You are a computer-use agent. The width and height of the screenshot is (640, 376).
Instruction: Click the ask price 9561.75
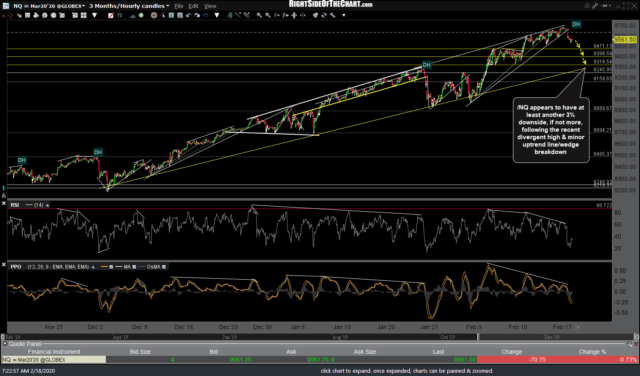tap(318, 360)
